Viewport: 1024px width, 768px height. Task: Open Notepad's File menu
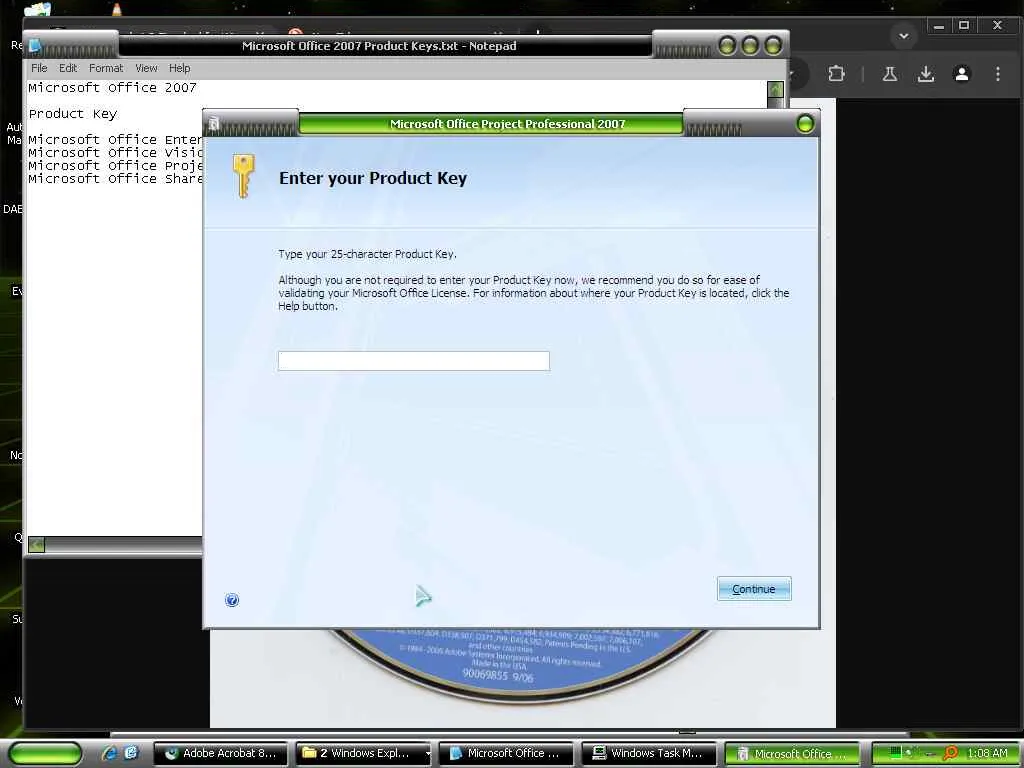pyautogui.click(x=39, y=68)
